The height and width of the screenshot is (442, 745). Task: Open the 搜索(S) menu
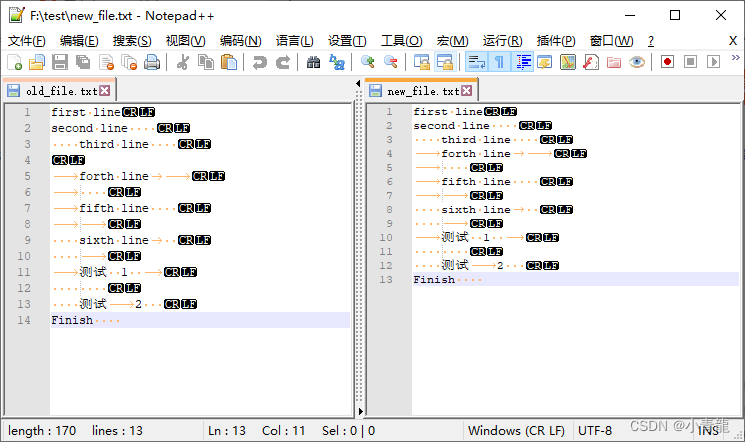(x=132, y=41)
